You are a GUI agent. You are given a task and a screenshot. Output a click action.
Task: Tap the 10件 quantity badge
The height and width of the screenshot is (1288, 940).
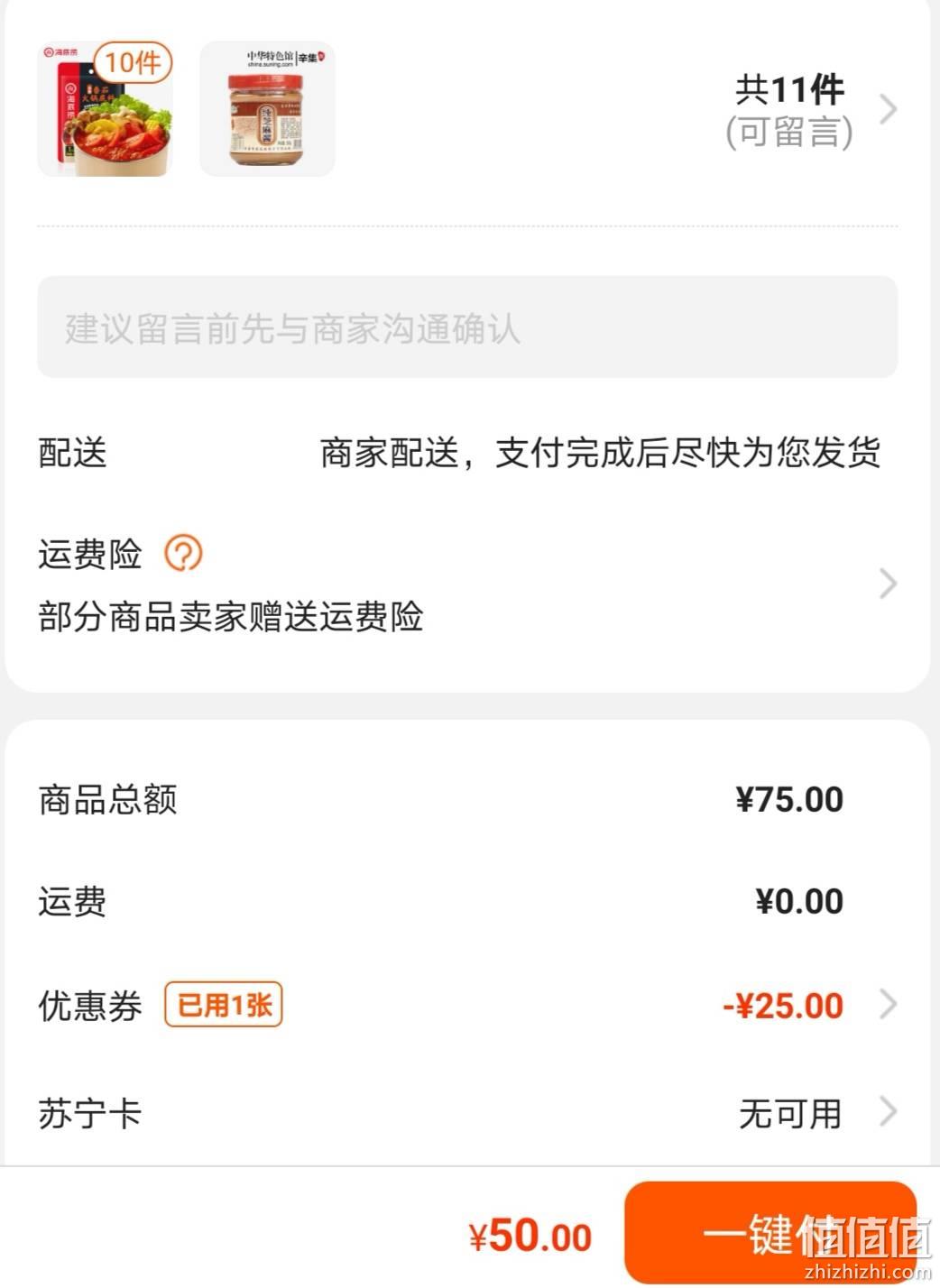pos(133,62)
